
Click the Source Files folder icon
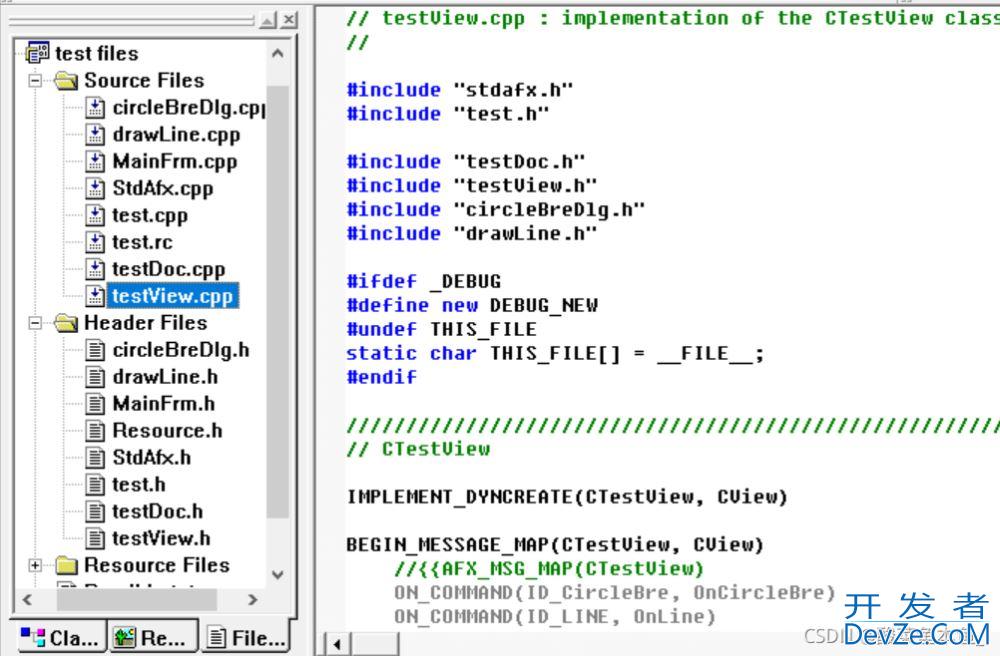[x=66, y=80]
